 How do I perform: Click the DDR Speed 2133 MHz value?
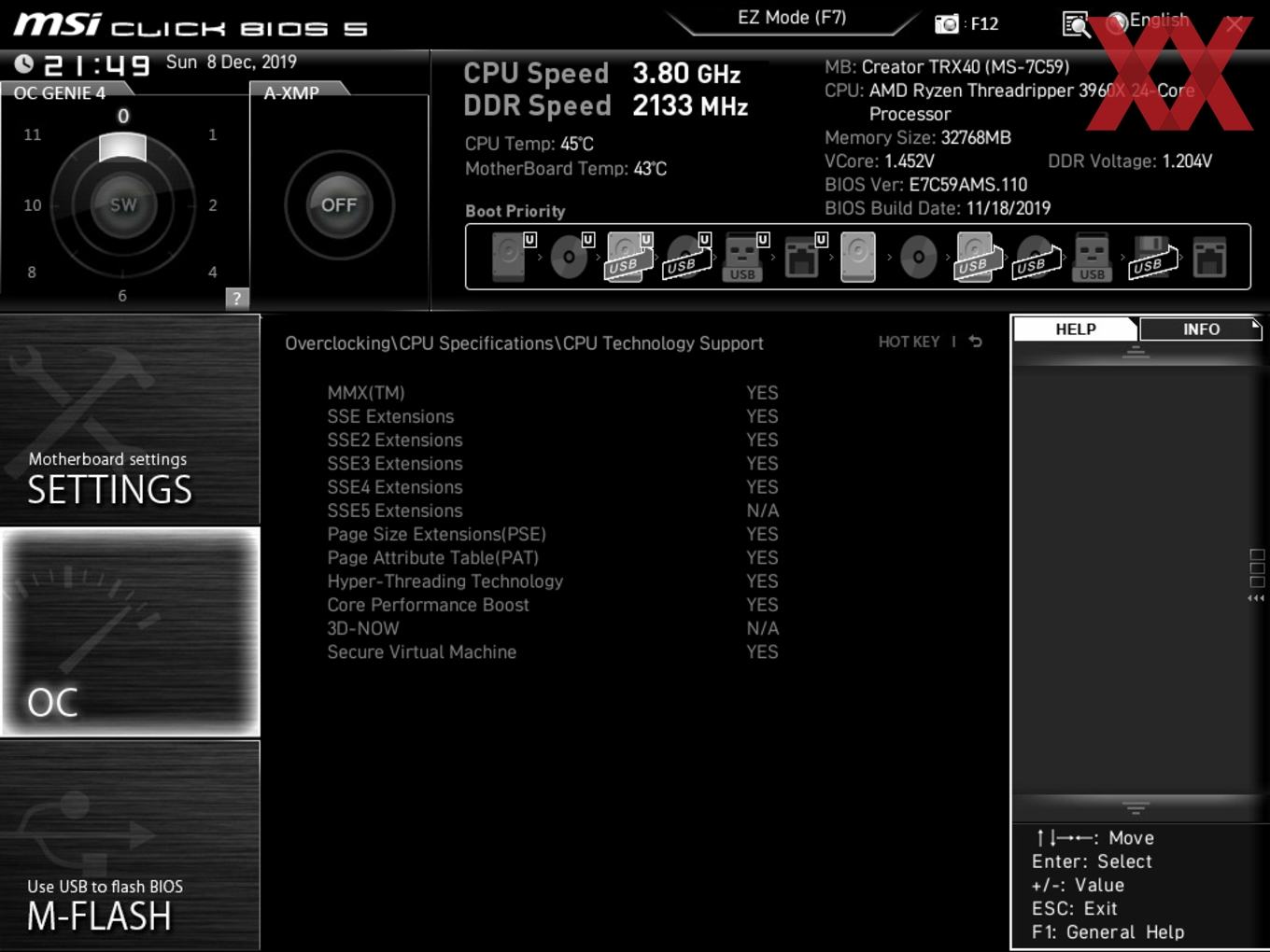tap(690, 106)
